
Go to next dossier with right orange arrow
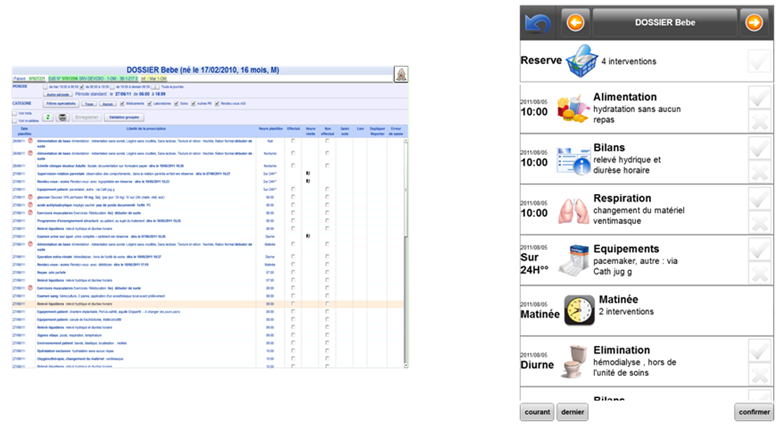click(753, 22)
